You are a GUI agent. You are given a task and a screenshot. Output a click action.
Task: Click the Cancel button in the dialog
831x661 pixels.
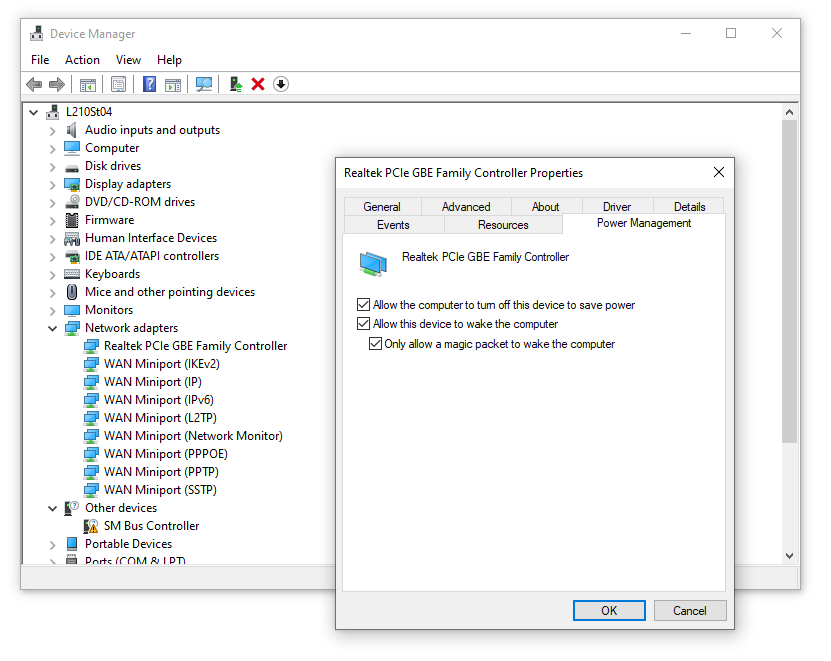(689, 611)
